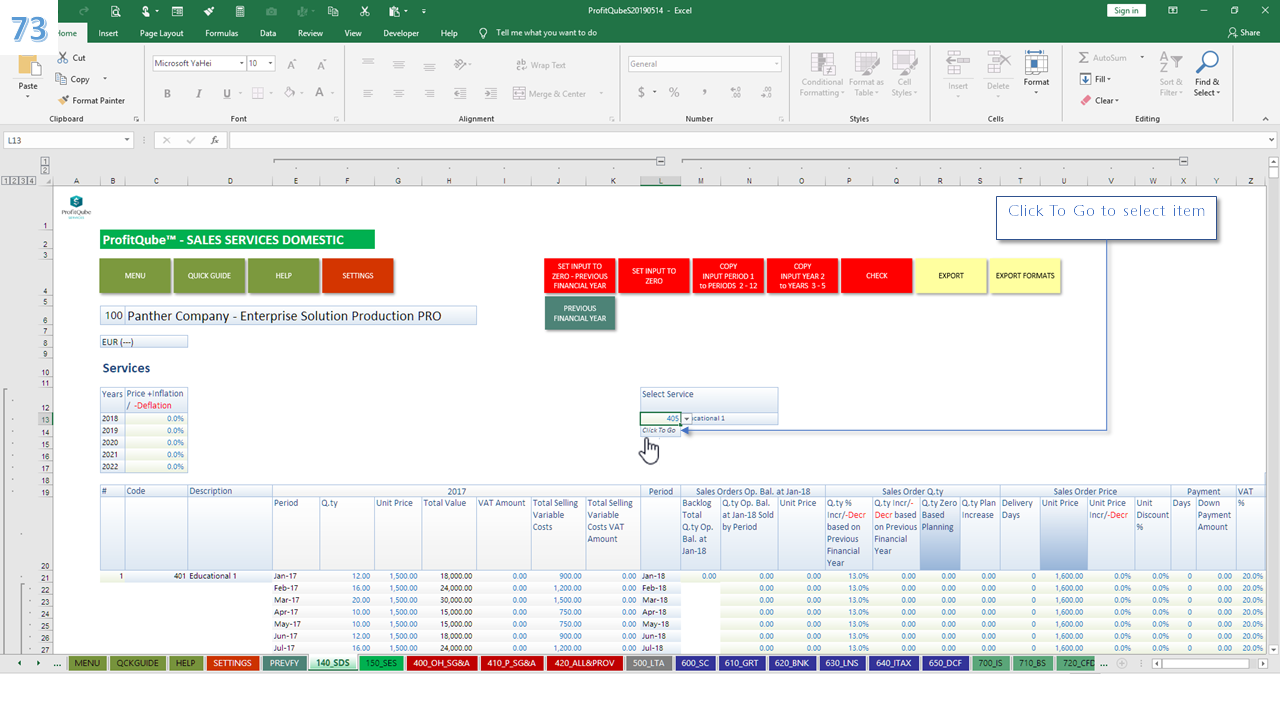Click the Borders icon
Screen dimensions: 1280x720
257,93
